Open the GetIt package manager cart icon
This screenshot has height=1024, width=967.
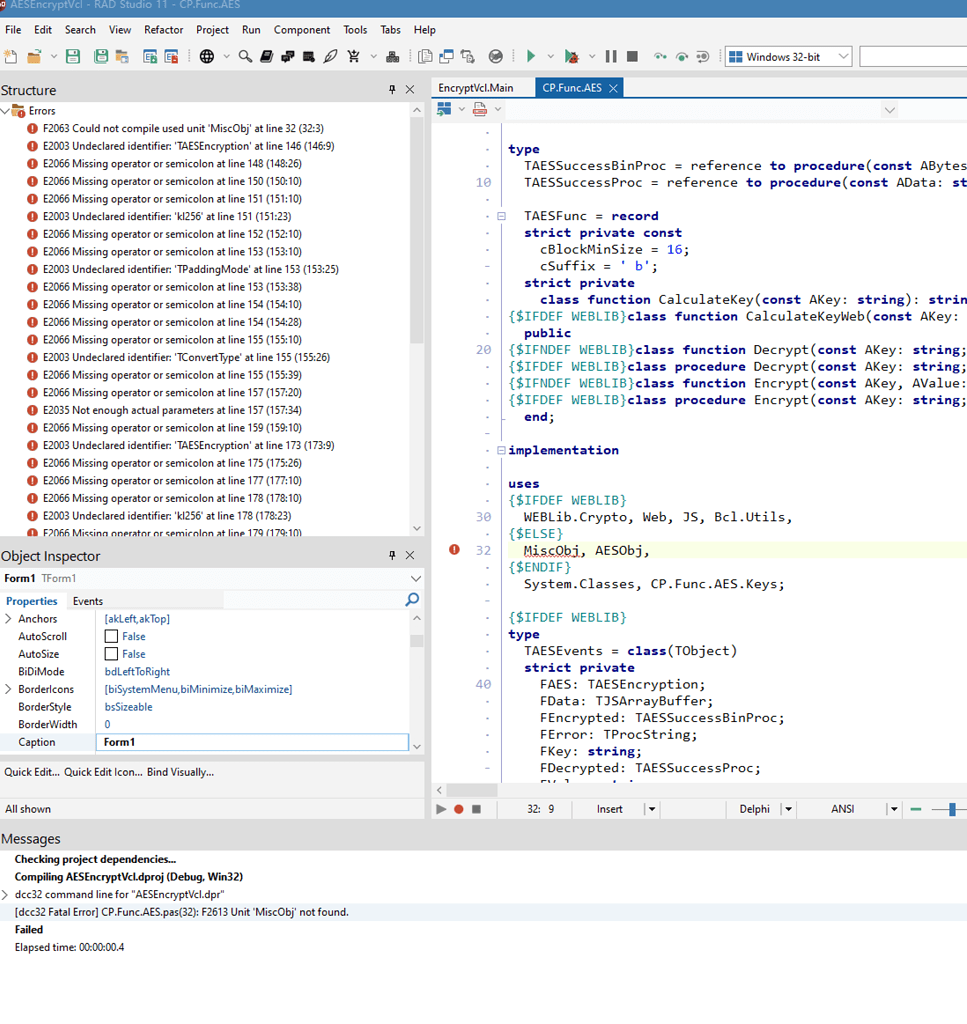(353, 56)
